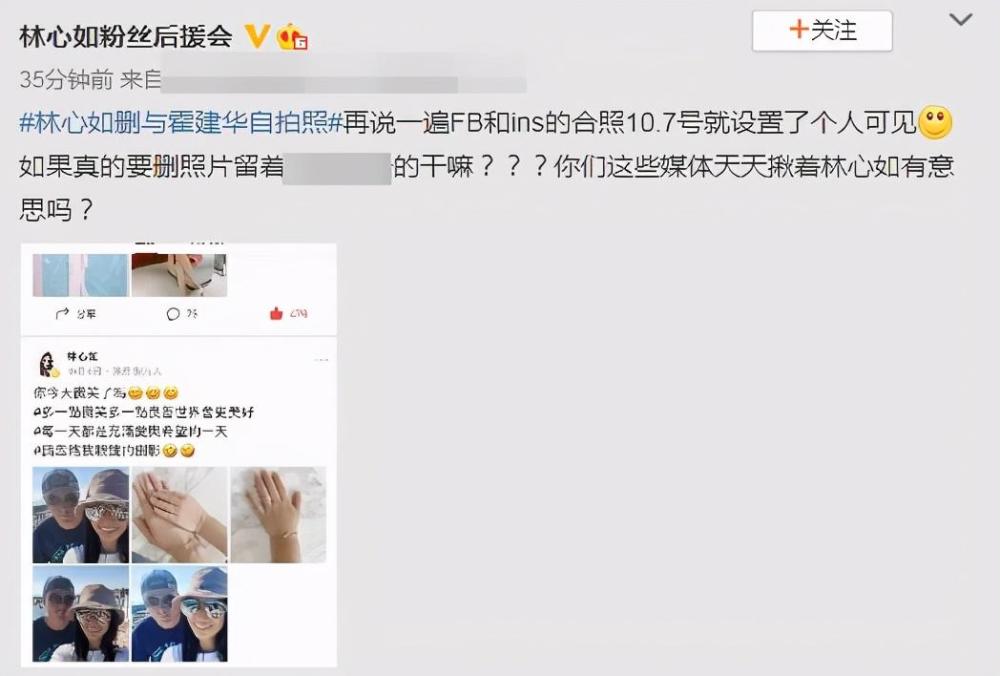
Task: Follow the account with +关注 button
Action: point(822,31)
